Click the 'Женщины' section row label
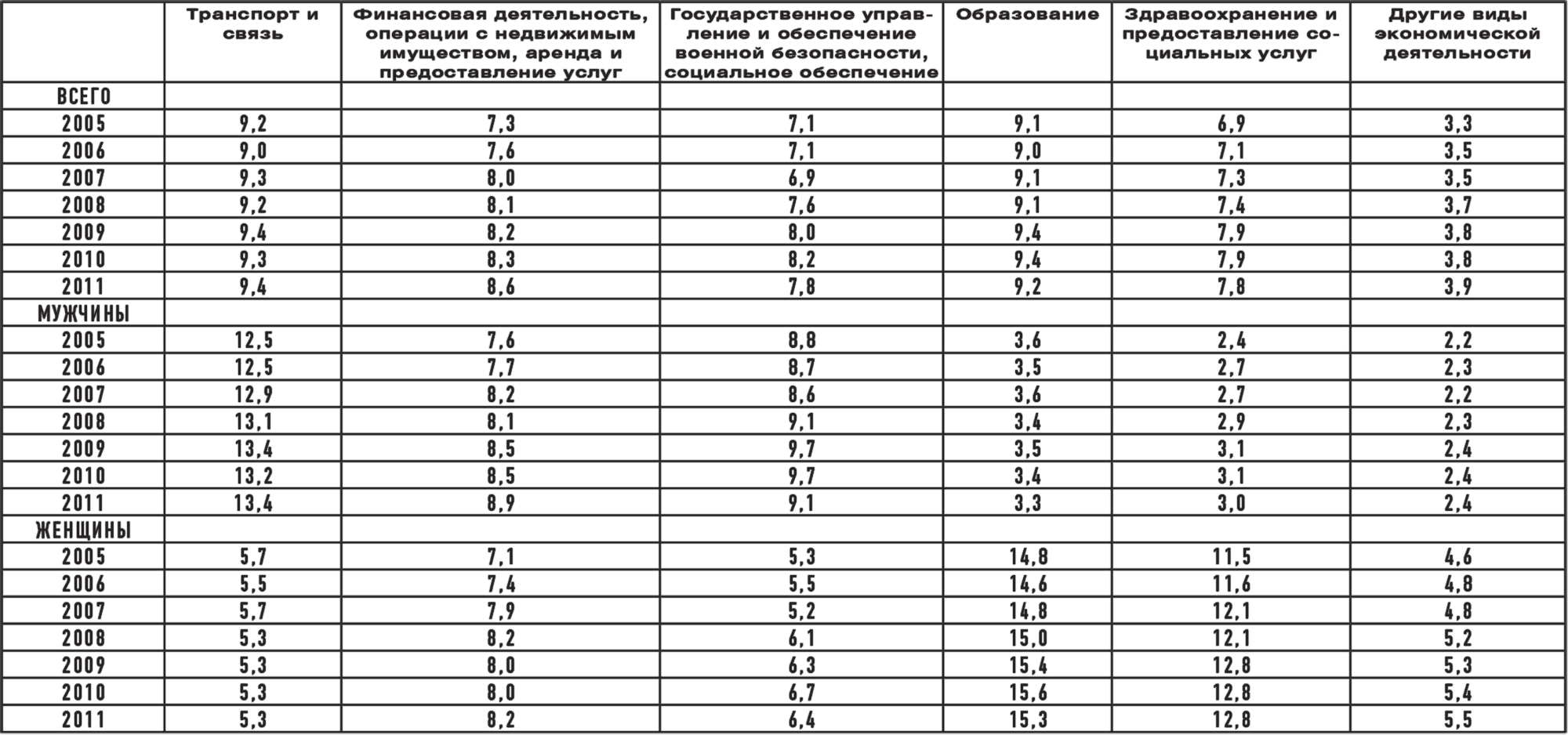This screenshot has width=1568, height=735. click(84, 530)
